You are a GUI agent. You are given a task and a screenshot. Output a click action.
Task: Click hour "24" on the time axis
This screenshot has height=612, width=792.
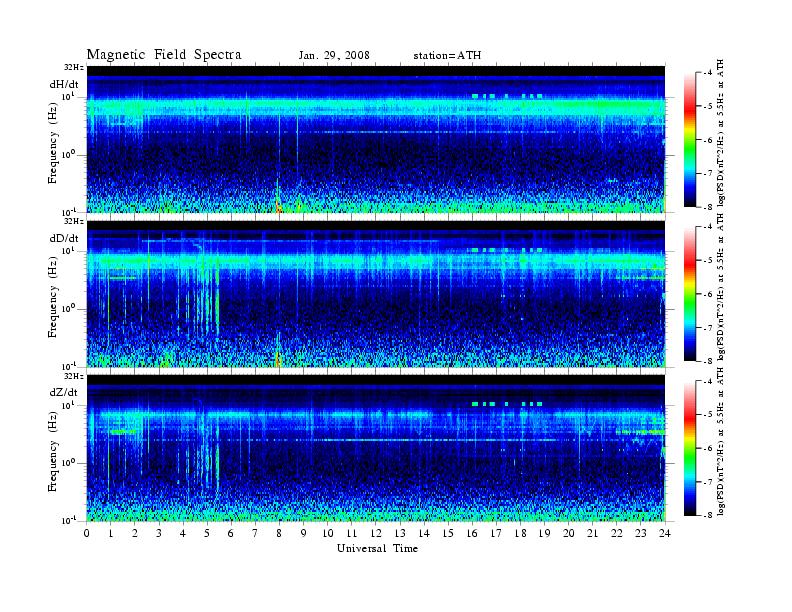pyautogui.click(x=665, y=534)
